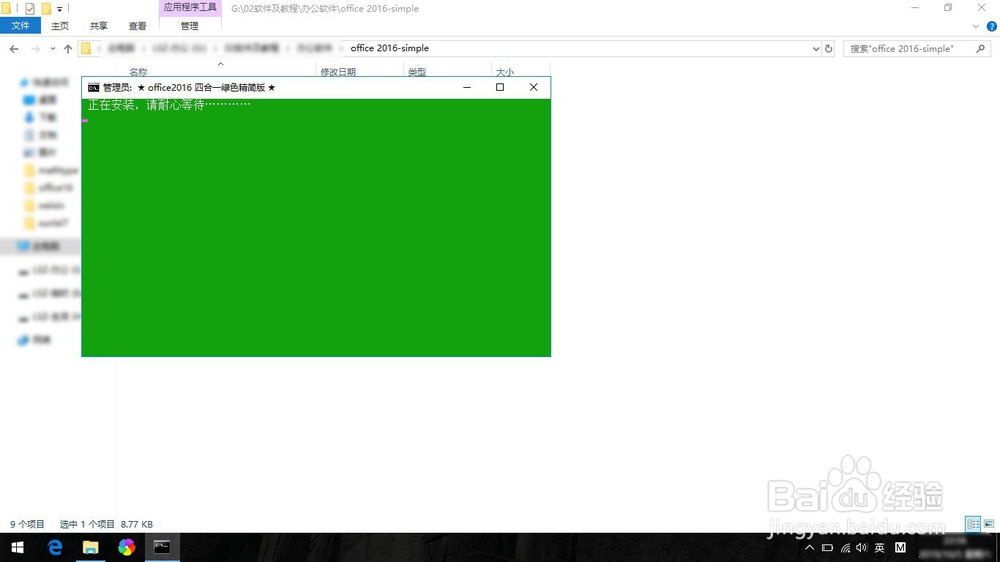Image resolution: width=1000 pixels, height=562 pixels.
Task: Maximize the office2016 console window
Action: (500, 87)
